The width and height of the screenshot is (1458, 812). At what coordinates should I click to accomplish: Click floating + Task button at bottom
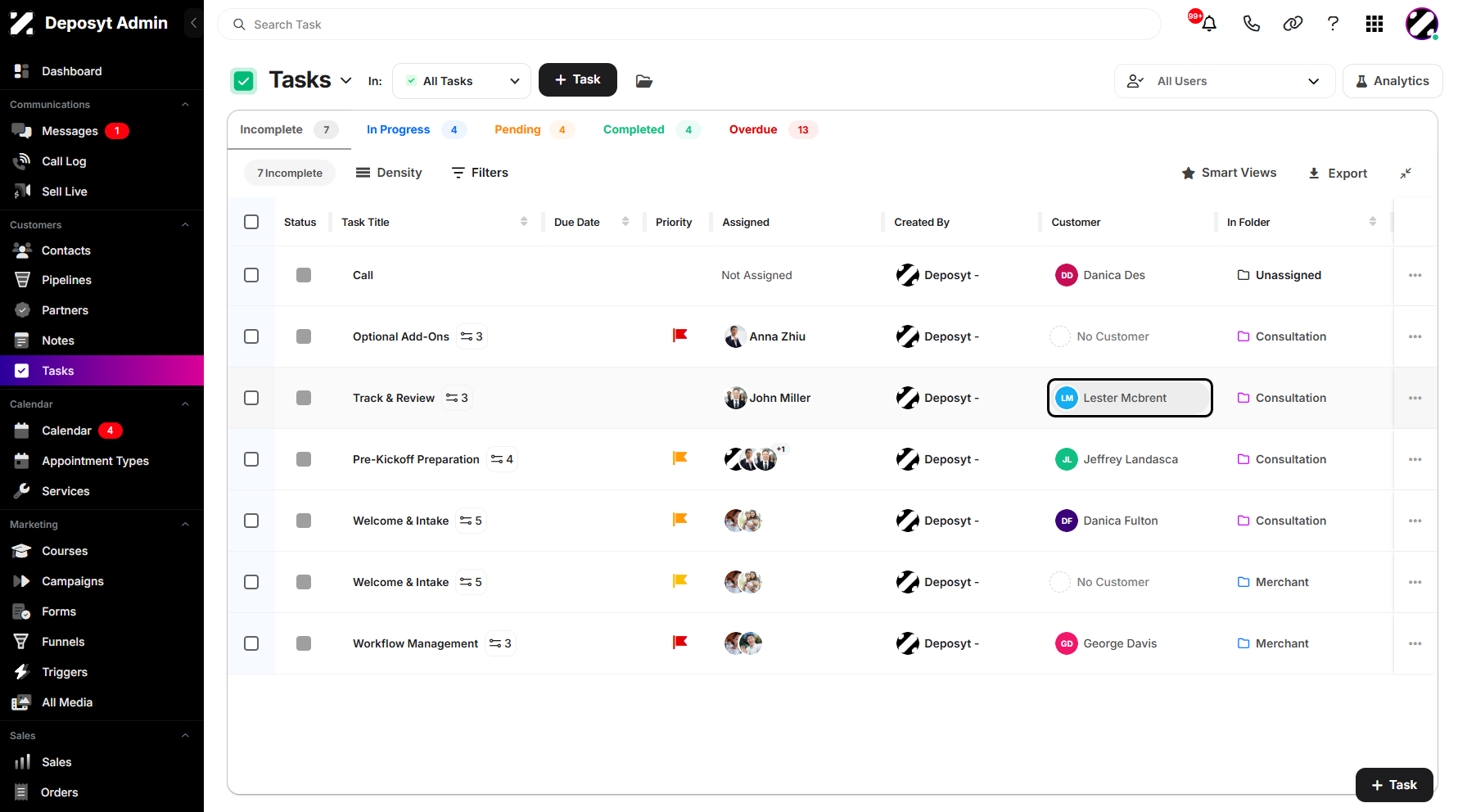point(1394,785)
